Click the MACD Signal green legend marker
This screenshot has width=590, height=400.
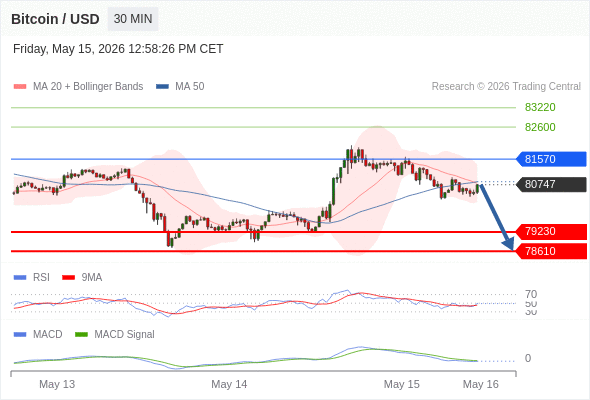81,335
